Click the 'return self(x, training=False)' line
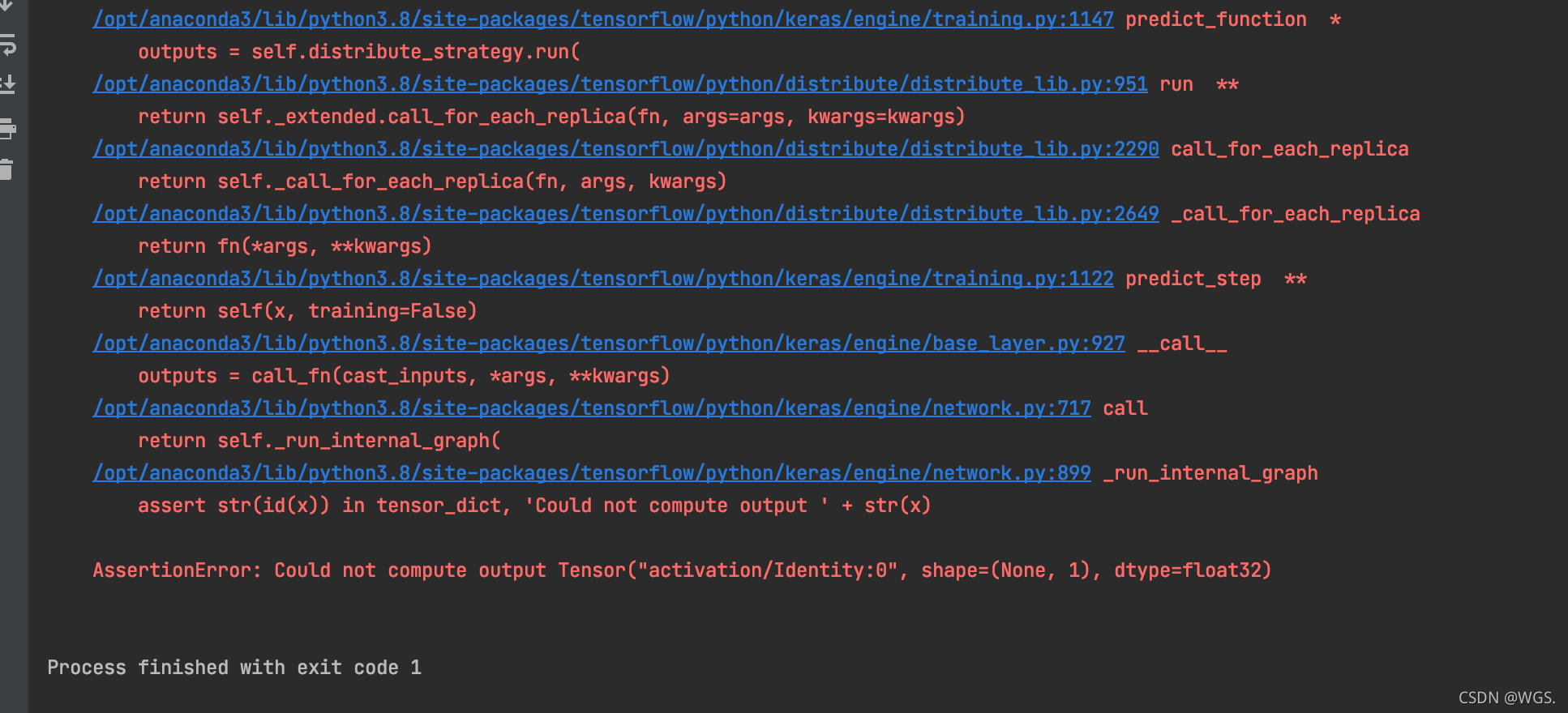The width and height of the screenshot is (1568, 713). pos(307,311)
